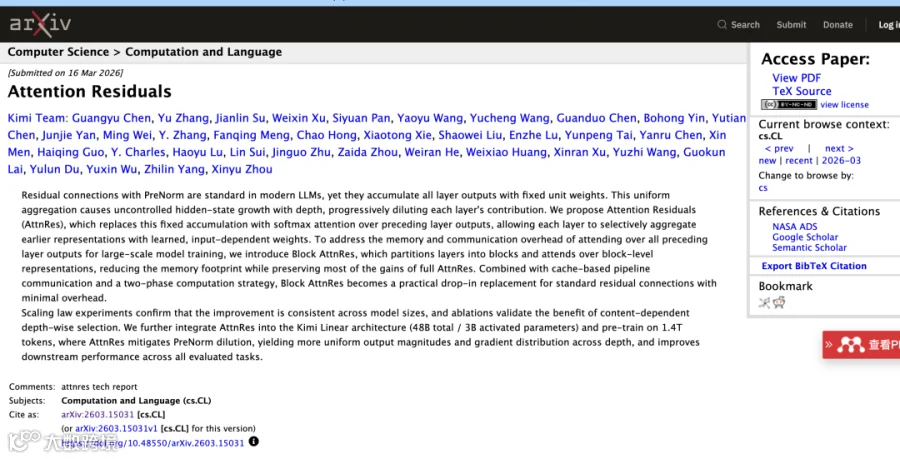Open author Xiaotong Xie's papers

(398, 135)
